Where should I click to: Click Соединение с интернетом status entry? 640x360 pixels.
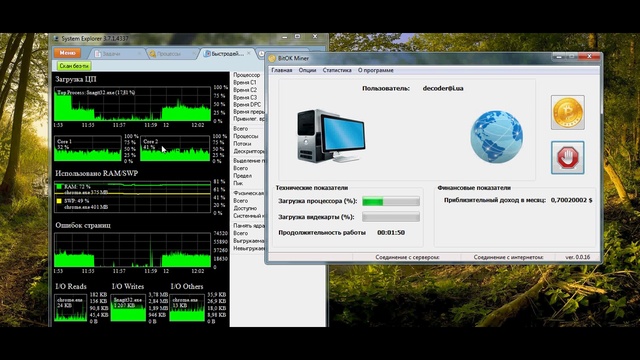(x=509, y=257)
